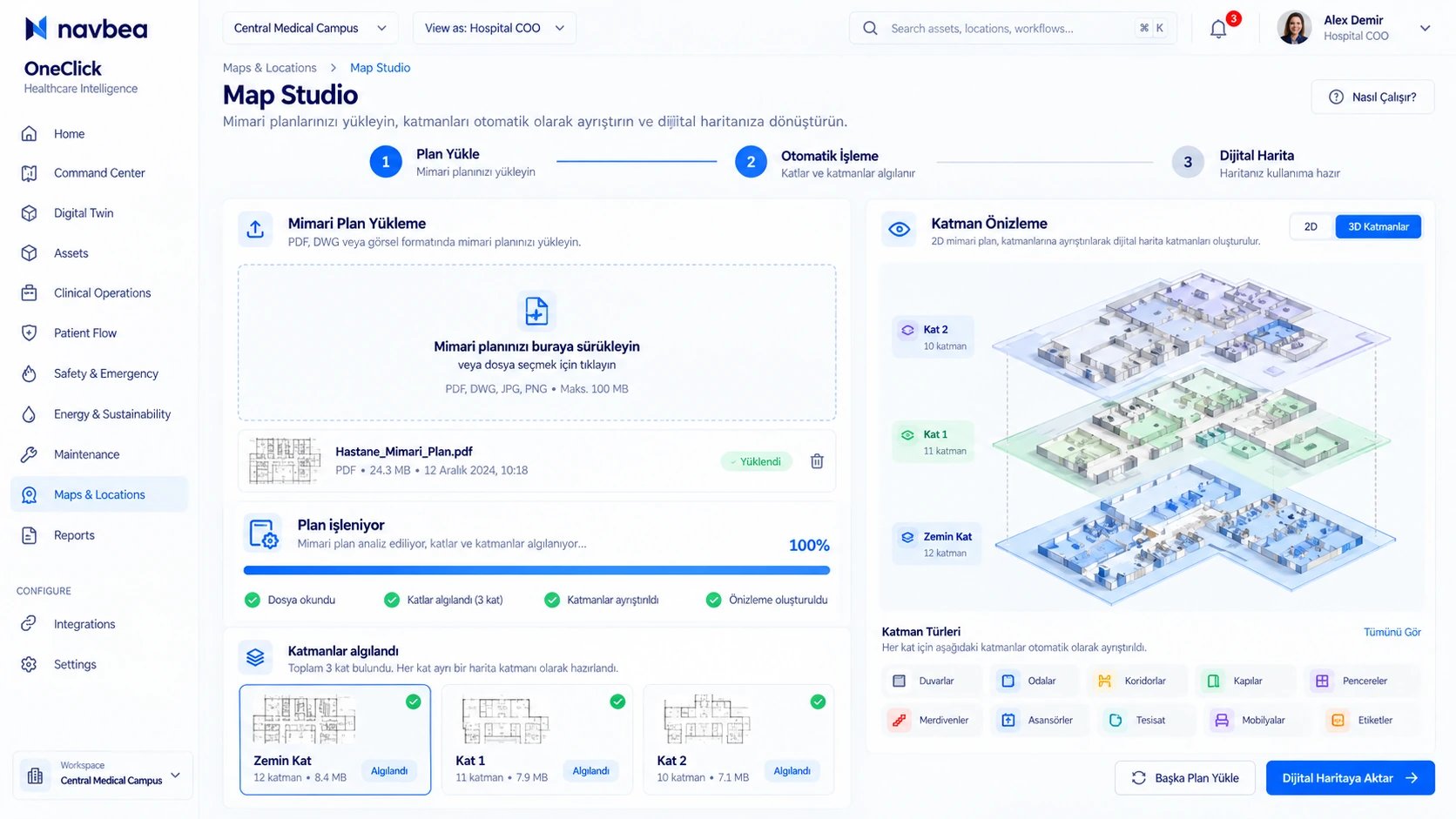
Task: Click Hastane_Mimari_Plan.pdf thumbnail
Action: [284, 460]
